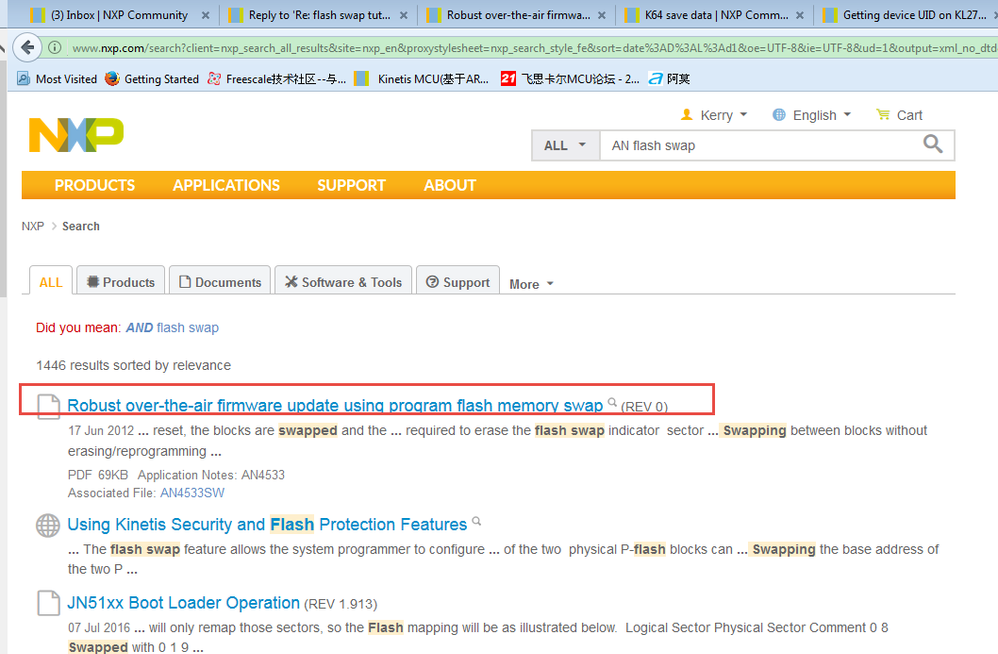The width and height of the screenshot is (998, 654).
Task: Open site information icon in address bar
Action: 55,48
